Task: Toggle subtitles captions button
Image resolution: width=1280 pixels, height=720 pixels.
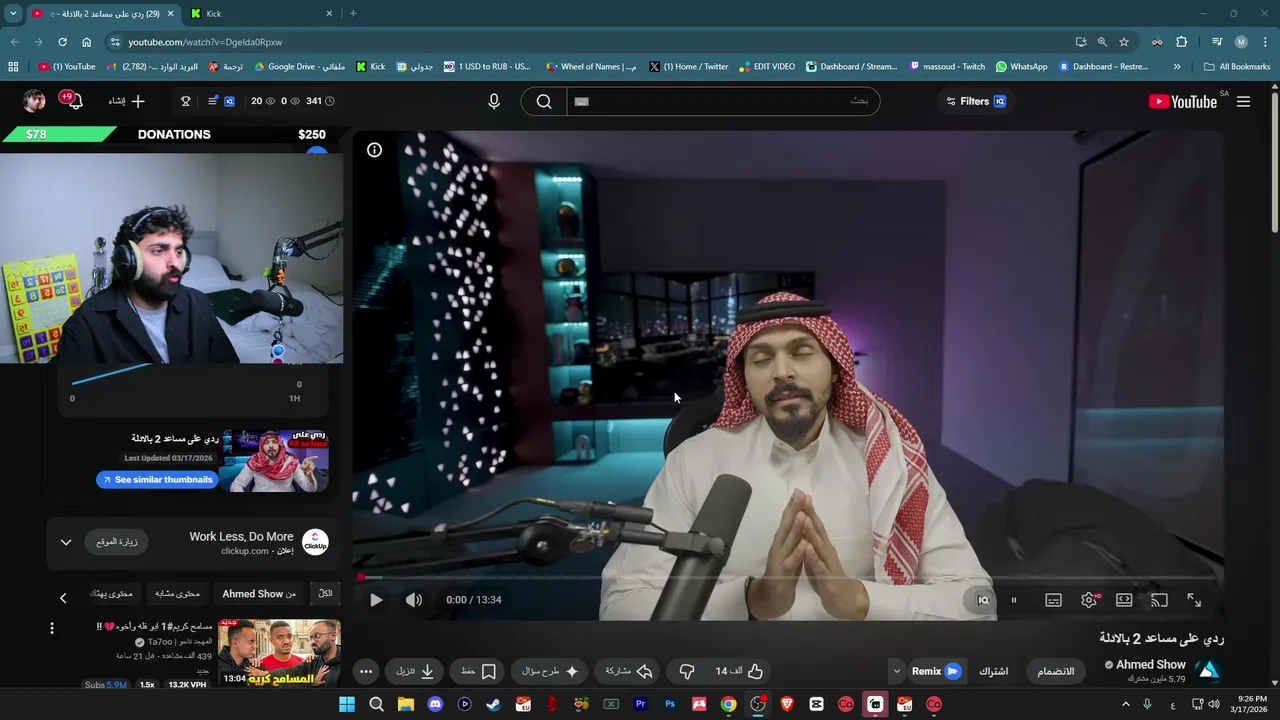Action: pyautogui.click(x=1053, y=600)
